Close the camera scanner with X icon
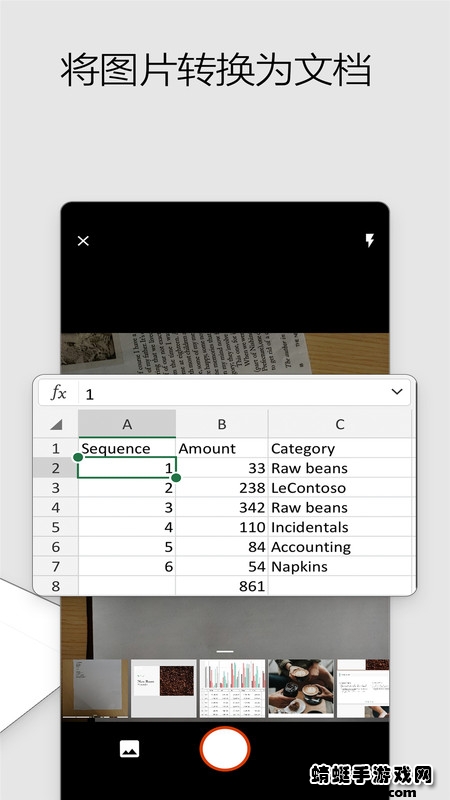This screenshot has width=450, height=800. click(x=83, y=241)
